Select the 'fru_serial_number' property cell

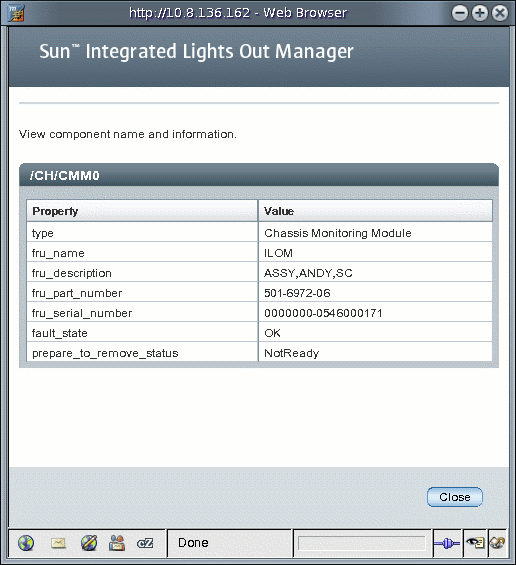(142, 313)
